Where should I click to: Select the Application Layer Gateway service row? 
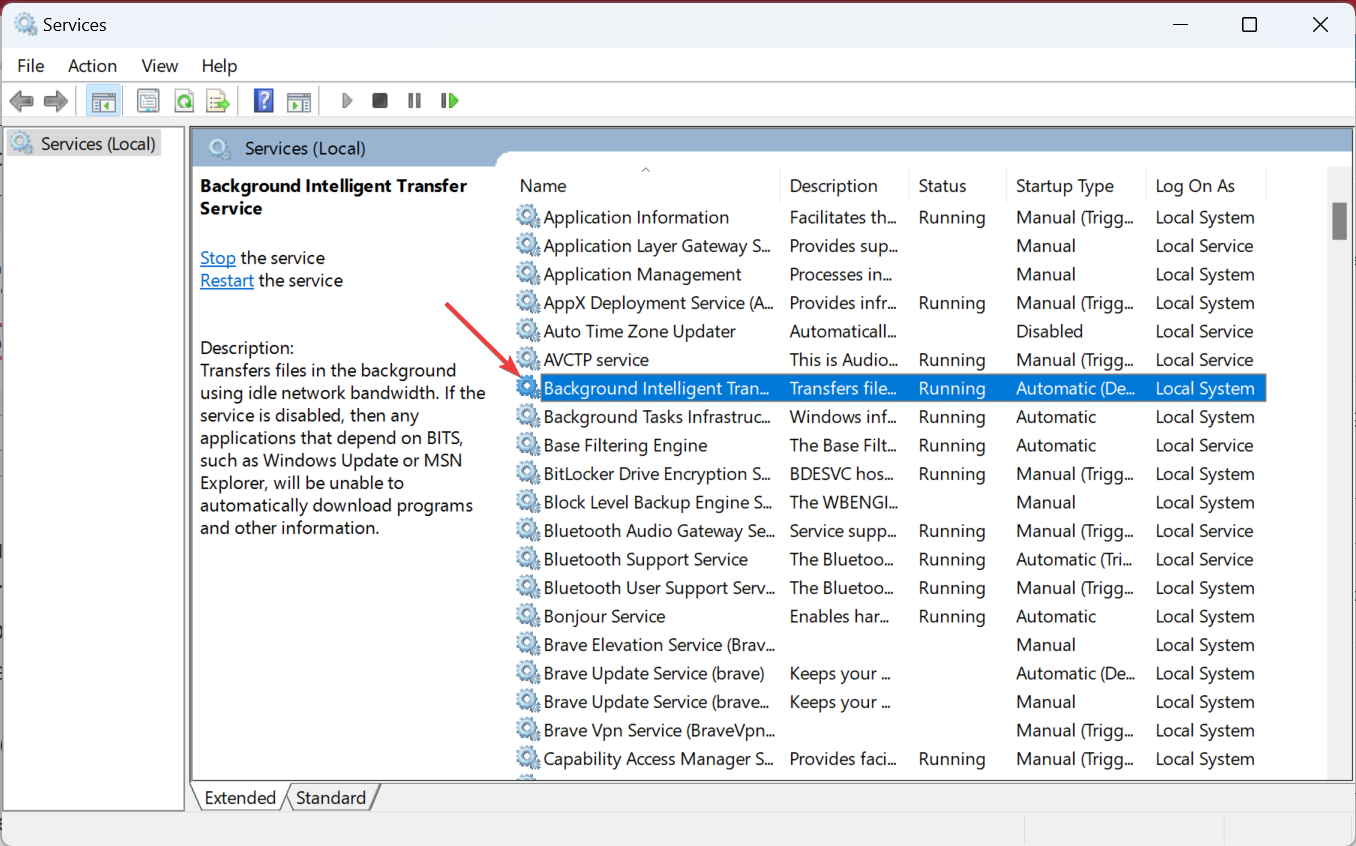[x=891, y=246]
